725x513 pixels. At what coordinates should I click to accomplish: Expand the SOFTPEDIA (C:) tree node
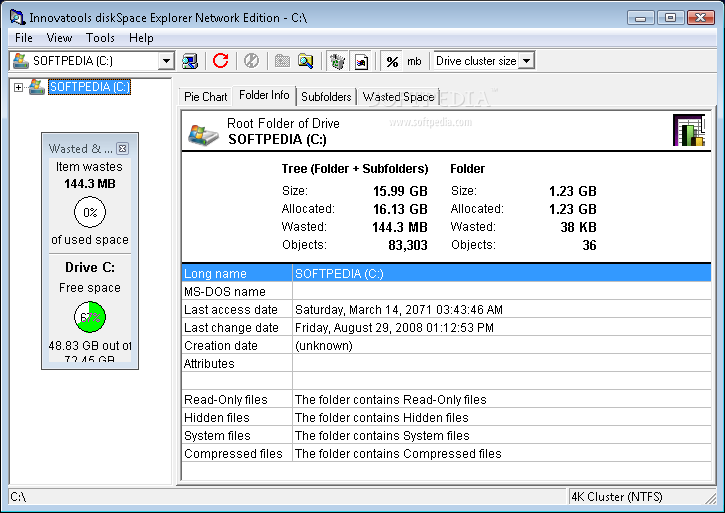(18, 87)
